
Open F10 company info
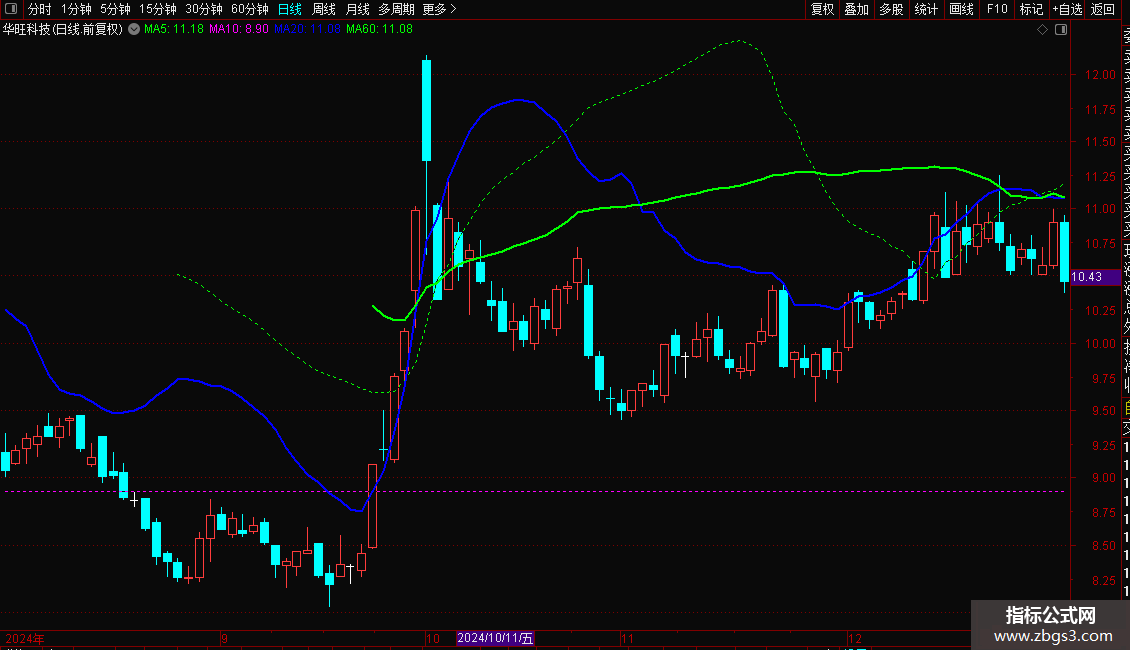coord(997,9)
